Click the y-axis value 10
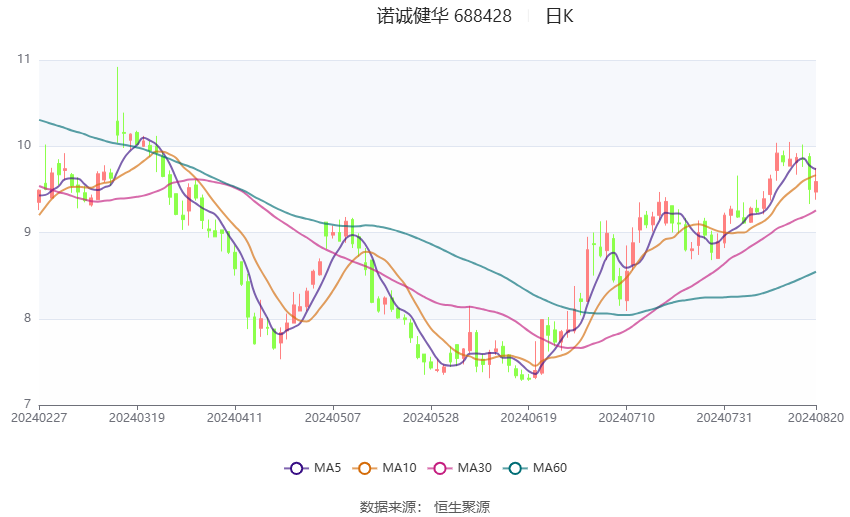Image resolution: width=850 pixels, height=517 pixels. tap(24, 145)
